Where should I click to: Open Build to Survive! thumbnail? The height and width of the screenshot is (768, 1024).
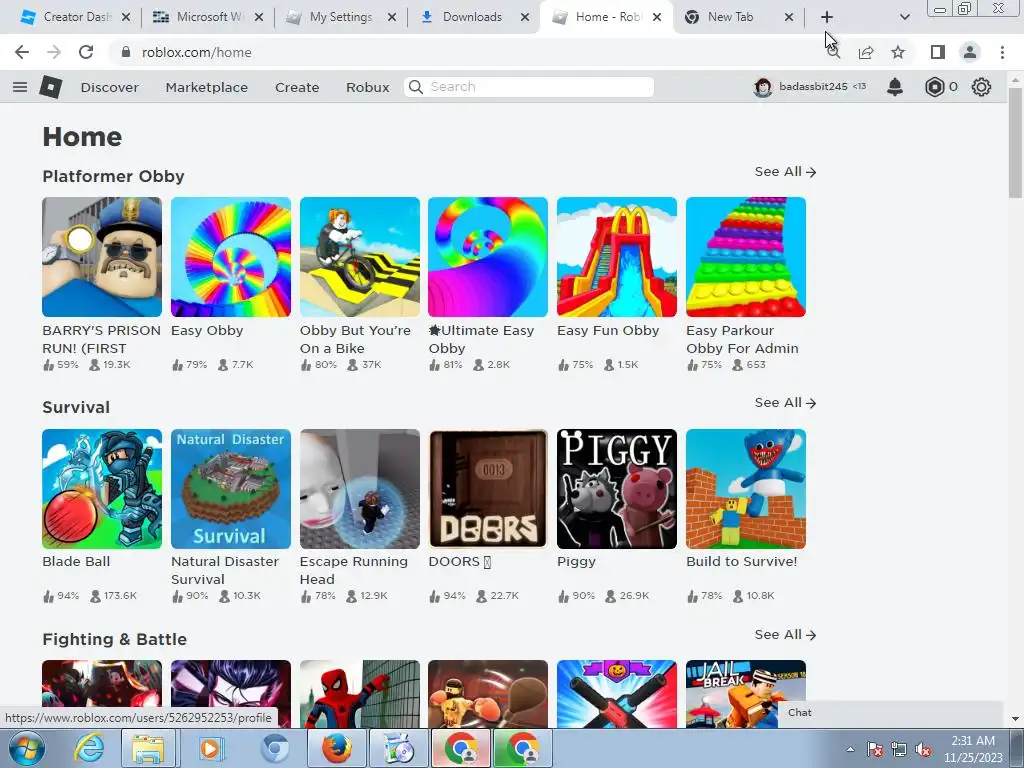click(x=746, y=488)
